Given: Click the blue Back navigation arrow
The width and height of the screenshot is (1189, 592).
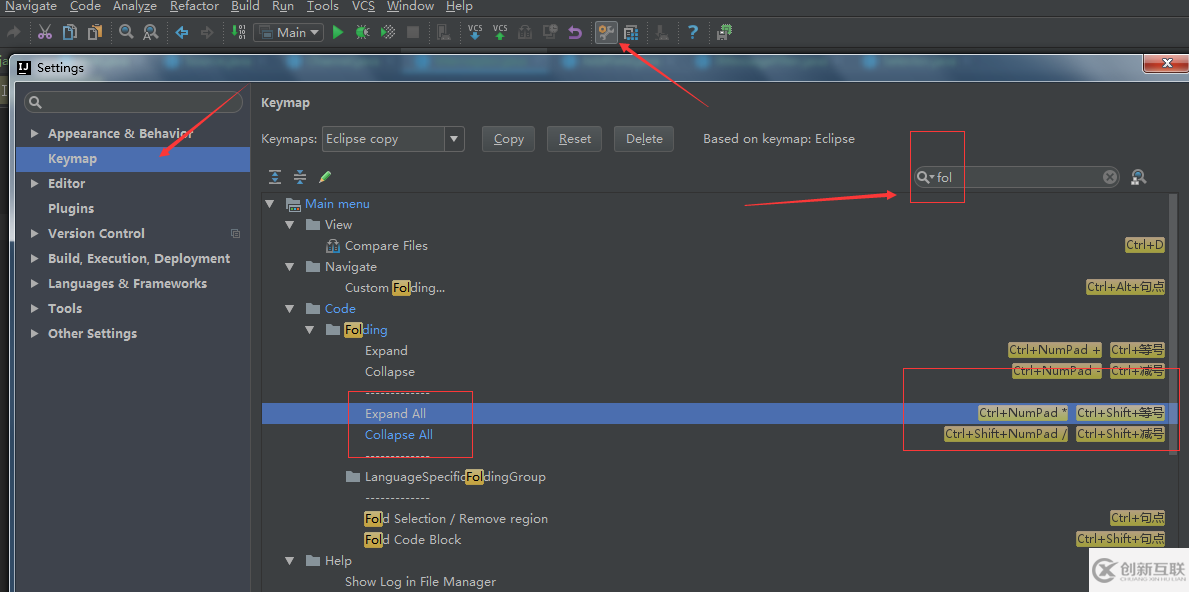Looking at the screenshot, I should click(182, 32).
